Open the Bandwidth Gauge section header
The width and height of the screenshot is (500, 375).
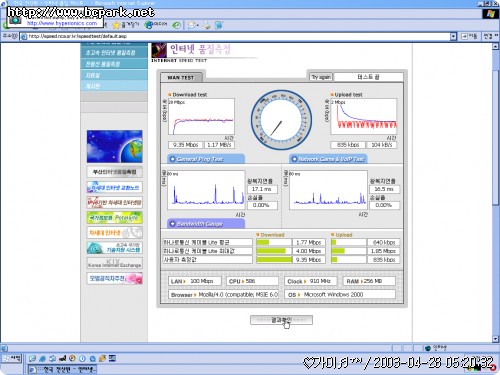tap(206, 224)
